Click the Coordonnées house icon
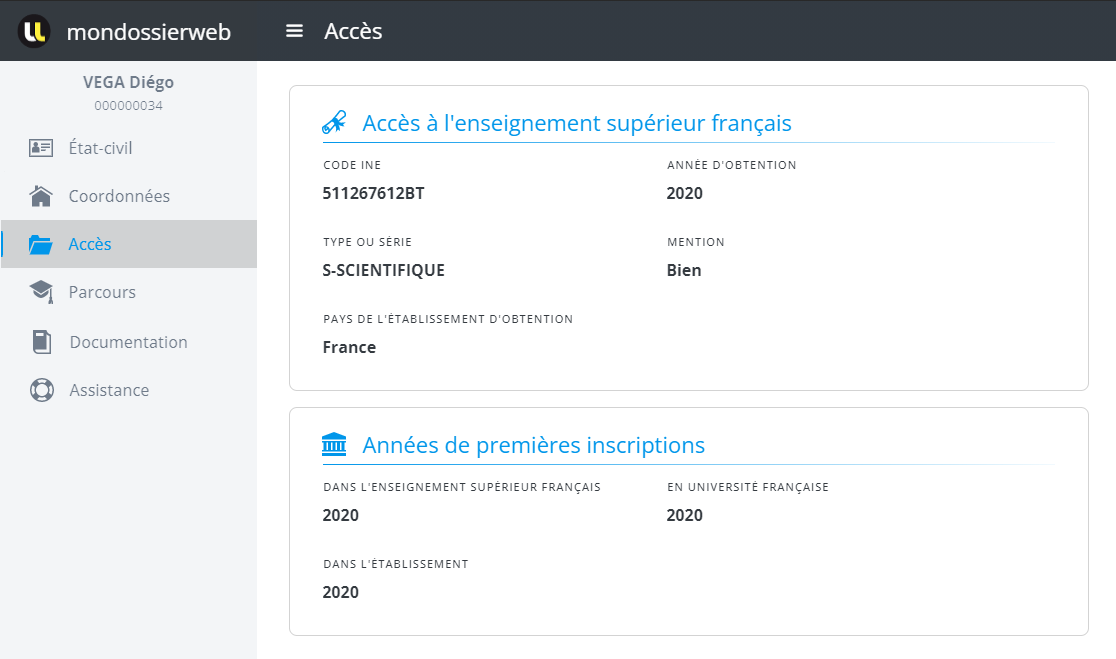The width and height of the screenshot is (1116, 659). click(41, 196)
